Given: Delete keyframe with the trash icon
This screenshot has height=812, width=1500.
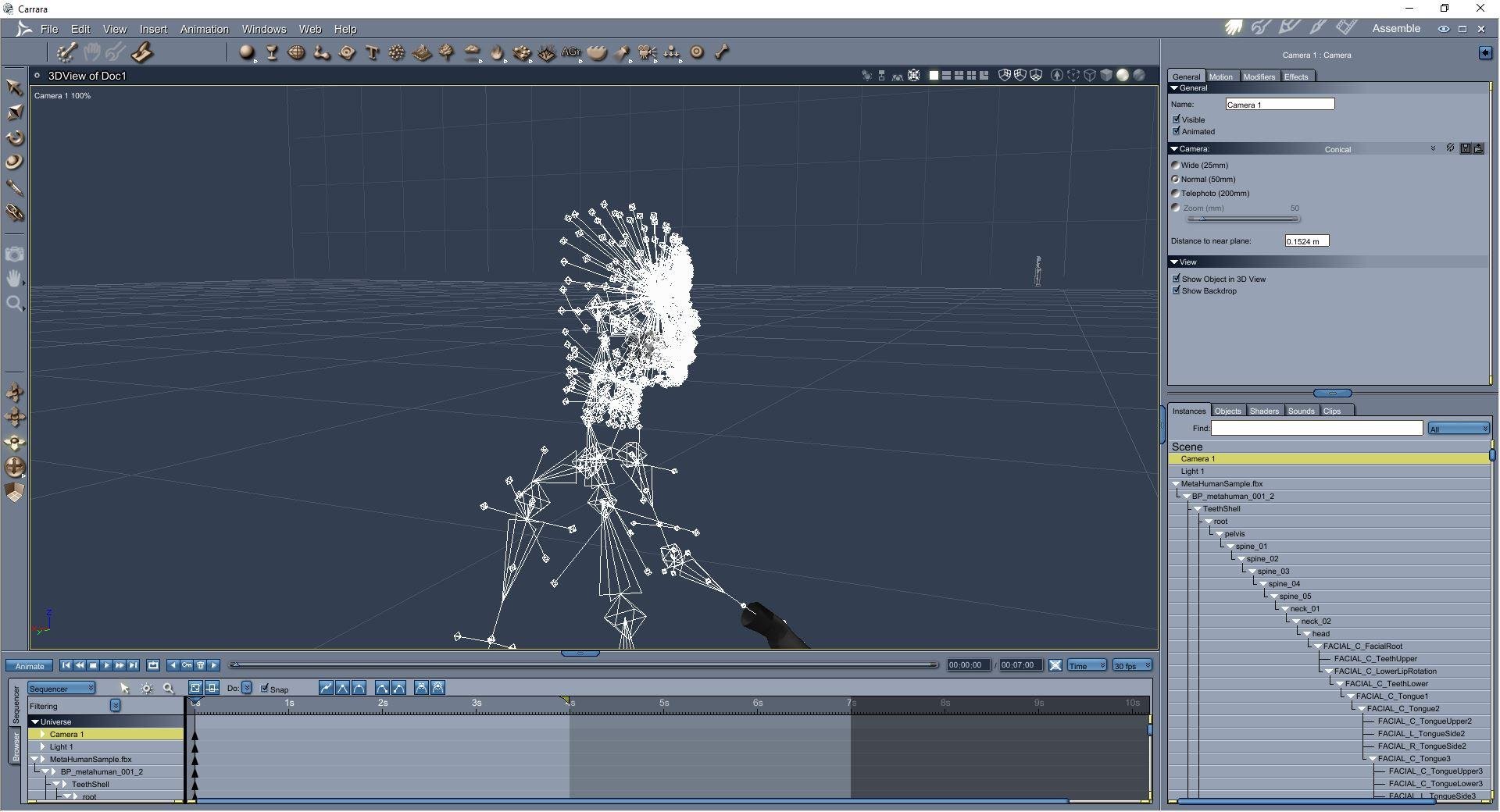Looking at the screenshot, I should 201,665.
